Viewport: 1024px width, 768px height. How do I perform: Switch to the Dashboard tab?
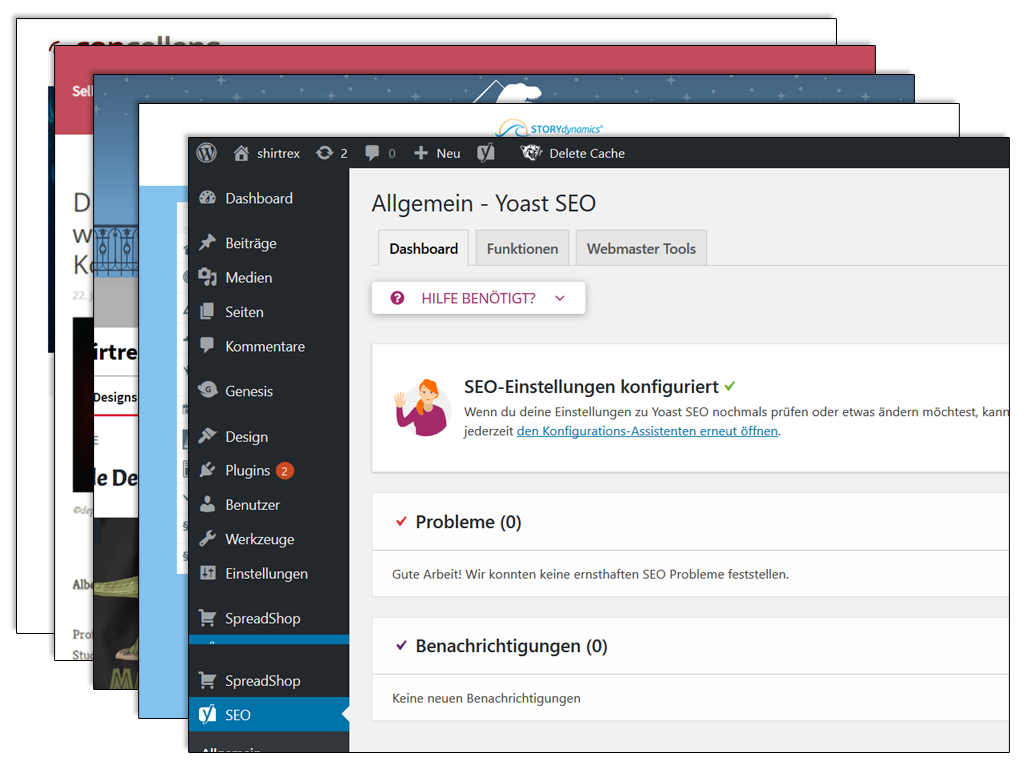click(x=423, y=249)
